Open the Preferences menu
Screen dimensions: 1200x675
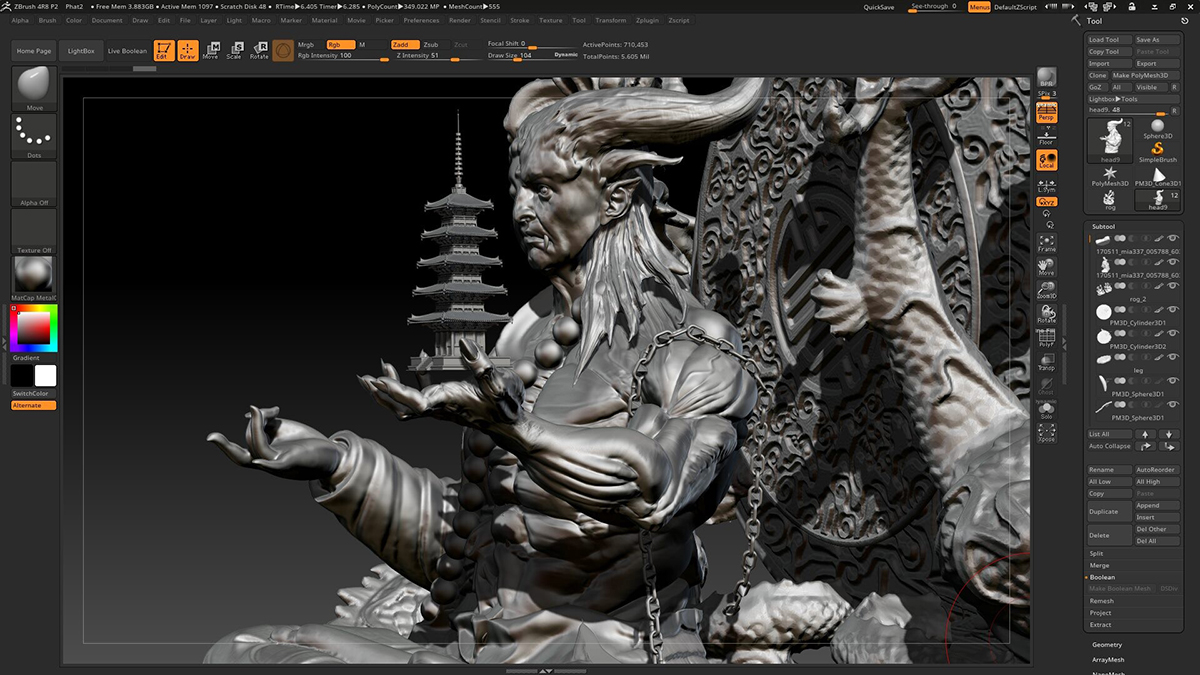coord(421,20)
